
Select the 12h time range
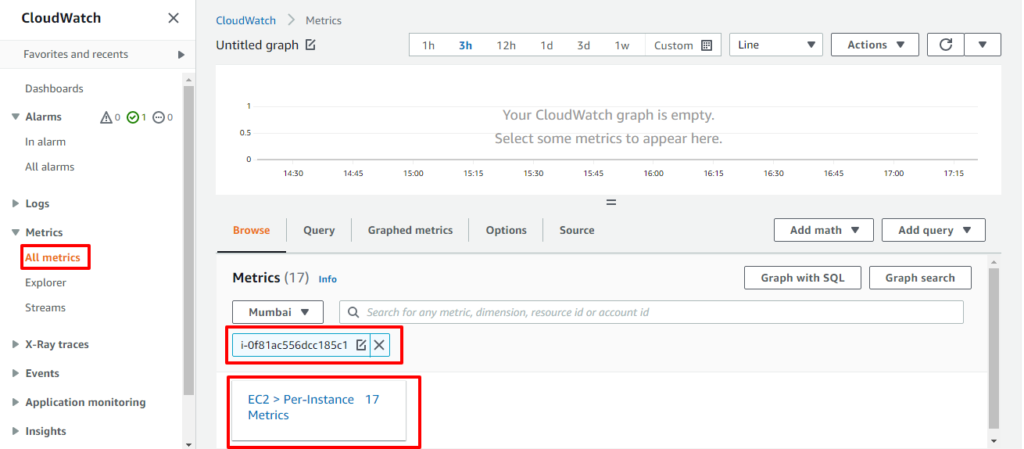pyautogui.click(x=505, y=45)
